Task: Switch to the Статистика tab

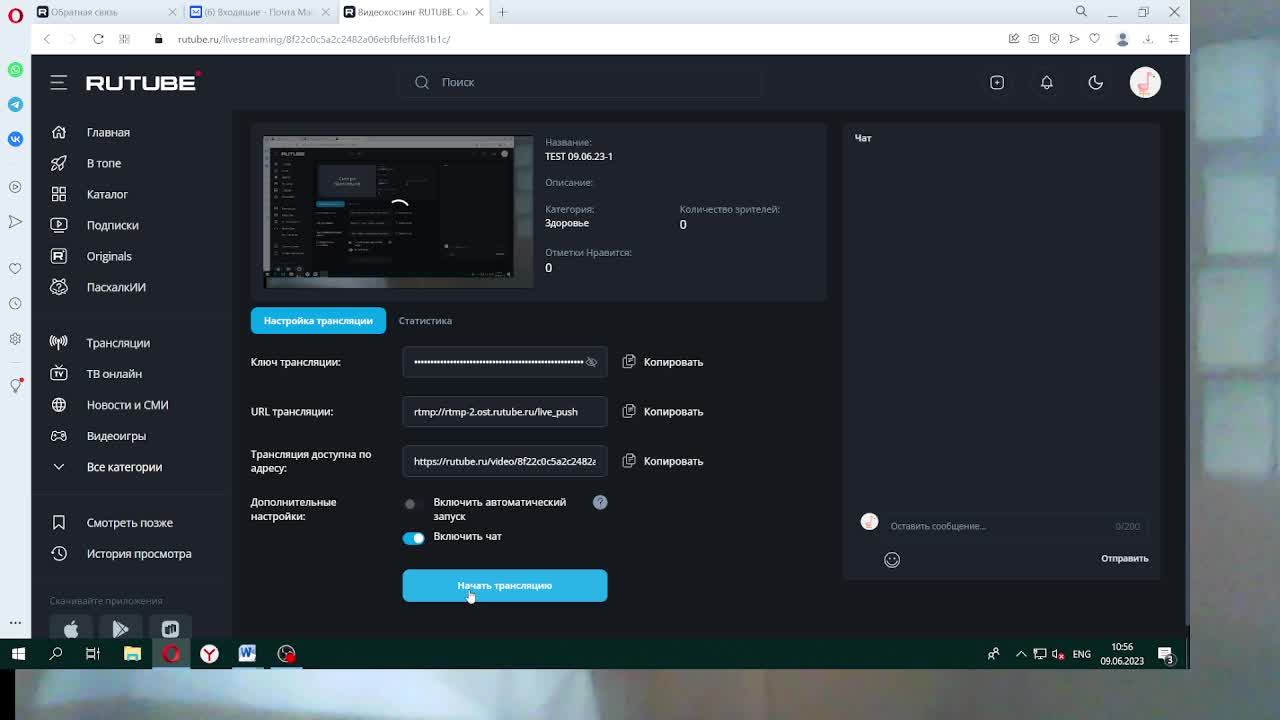Action: click(425, 321)
